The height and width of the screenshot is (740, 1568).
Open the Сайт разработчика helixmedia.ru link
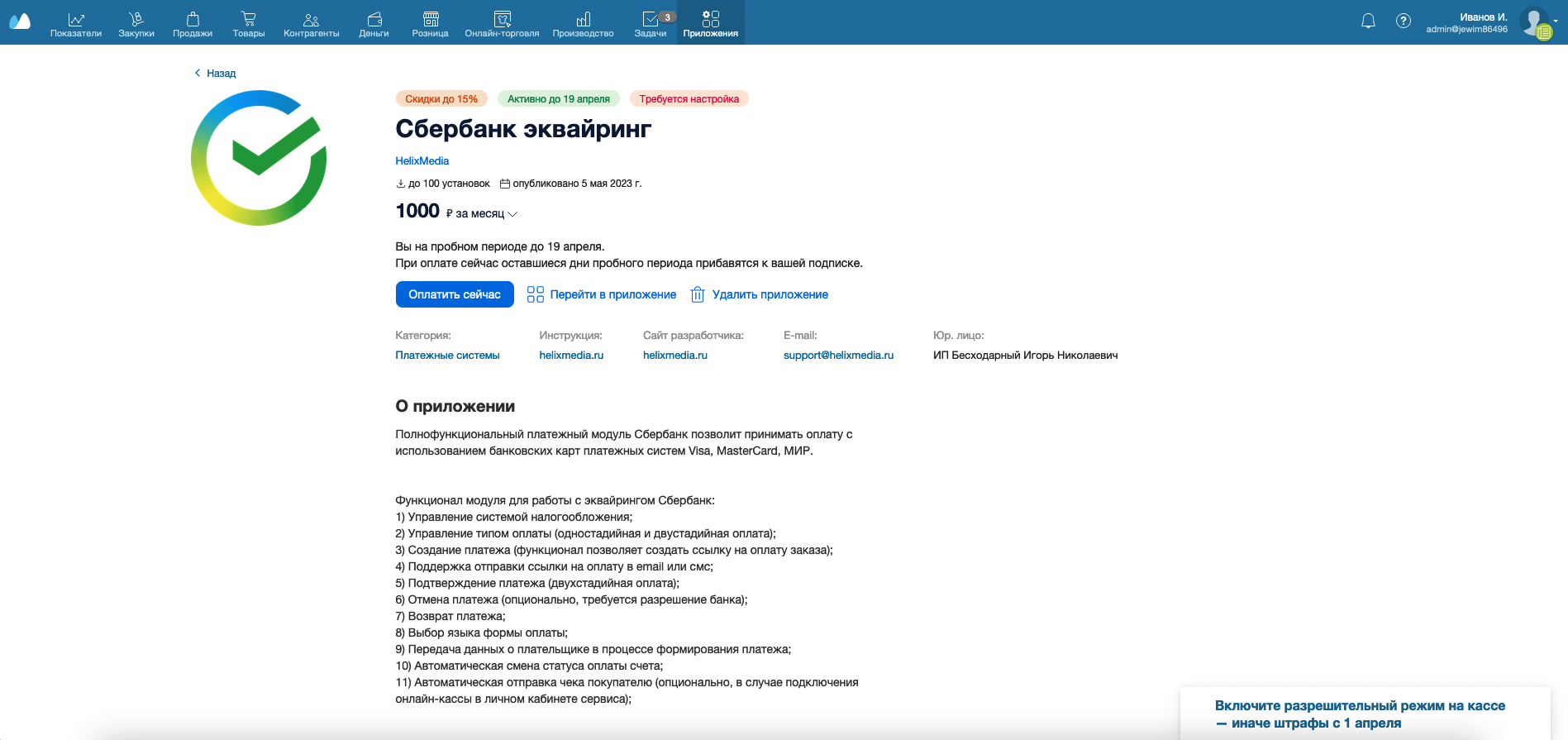(675, 356)
